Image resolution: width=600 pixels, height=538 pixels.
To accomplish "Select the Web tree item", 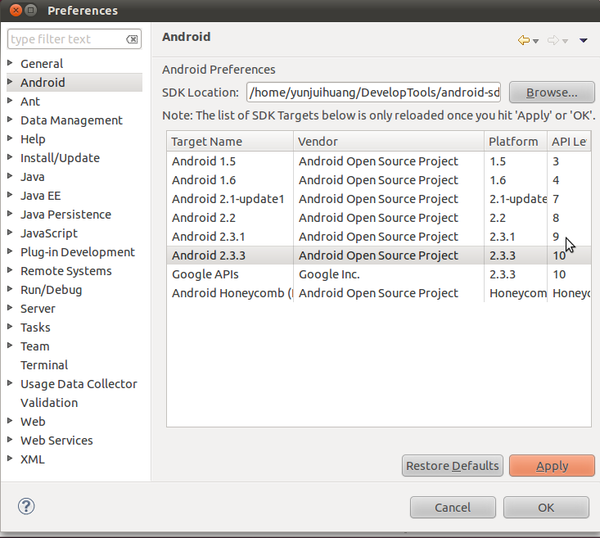I will pos(33,421).
